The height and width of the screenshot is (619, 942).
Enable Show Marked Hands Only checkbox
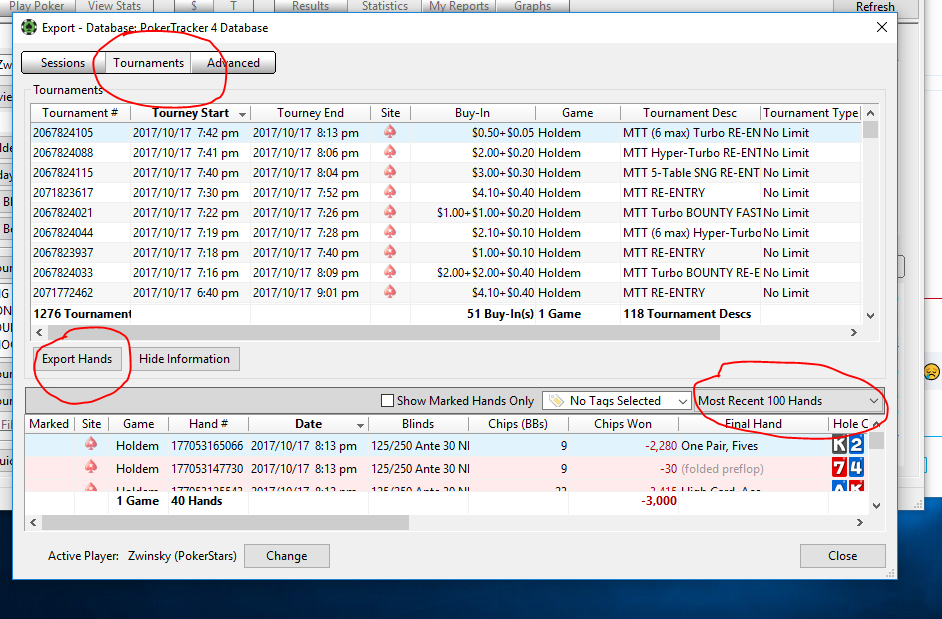coord(387,400)
